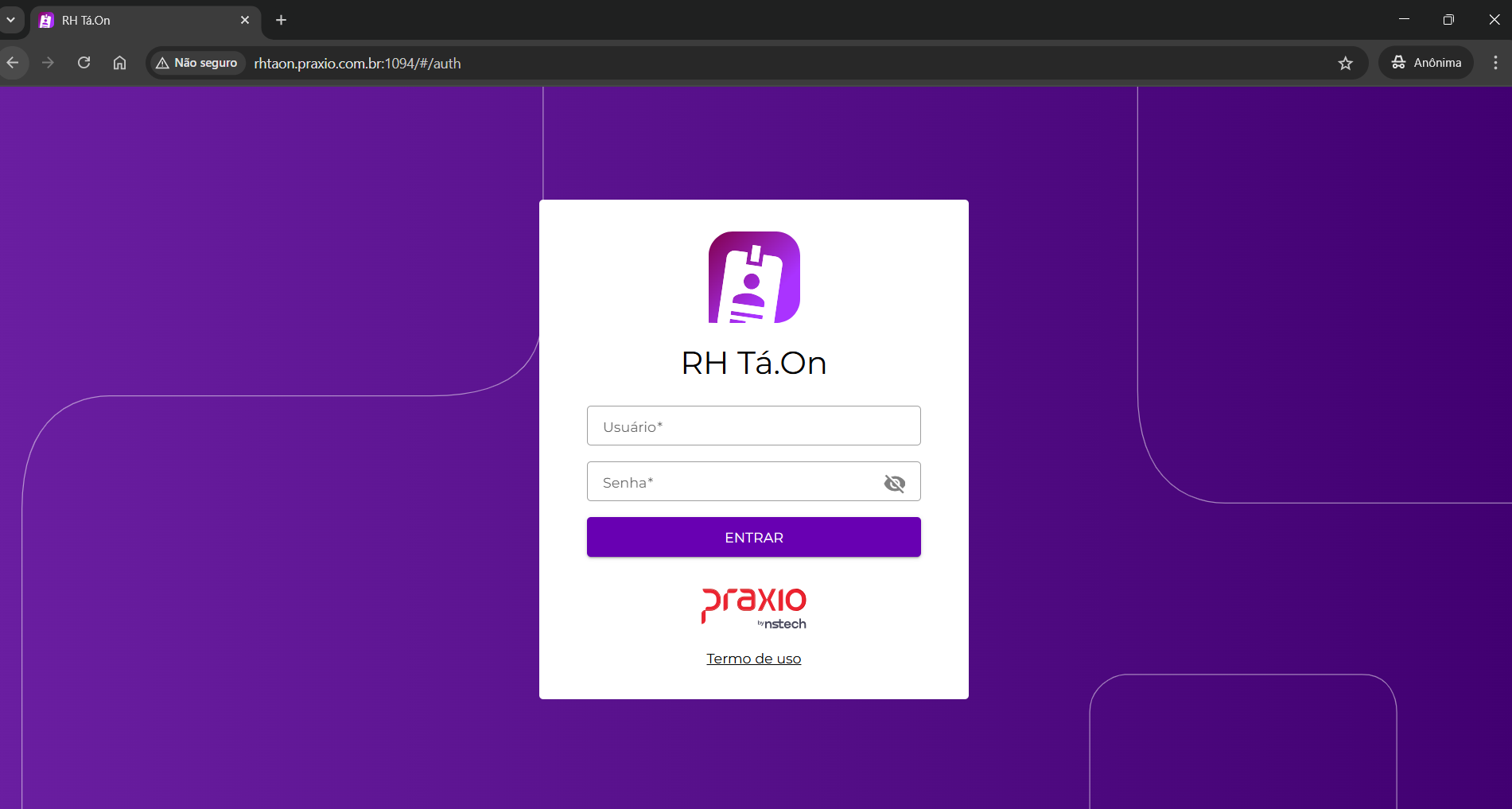Click the address bar URL
Screen dimensions: 1512x809
pyautogui.click(x=357, y=63)
